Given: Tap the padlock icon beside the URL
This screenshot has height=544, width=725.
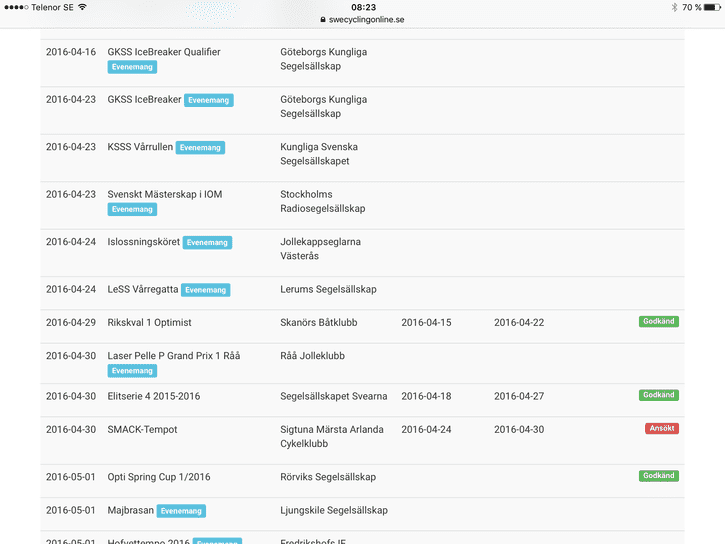Looking at the screenshot, I should coord(323,19).
